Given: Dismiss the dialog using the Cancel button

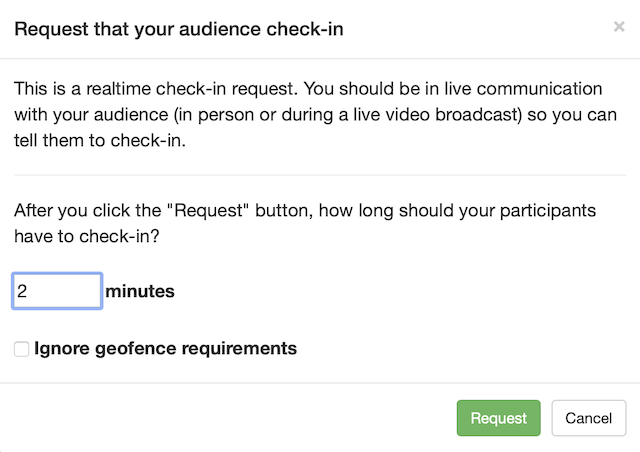Looking at the screenshot, I should click(x=589, y=418).
